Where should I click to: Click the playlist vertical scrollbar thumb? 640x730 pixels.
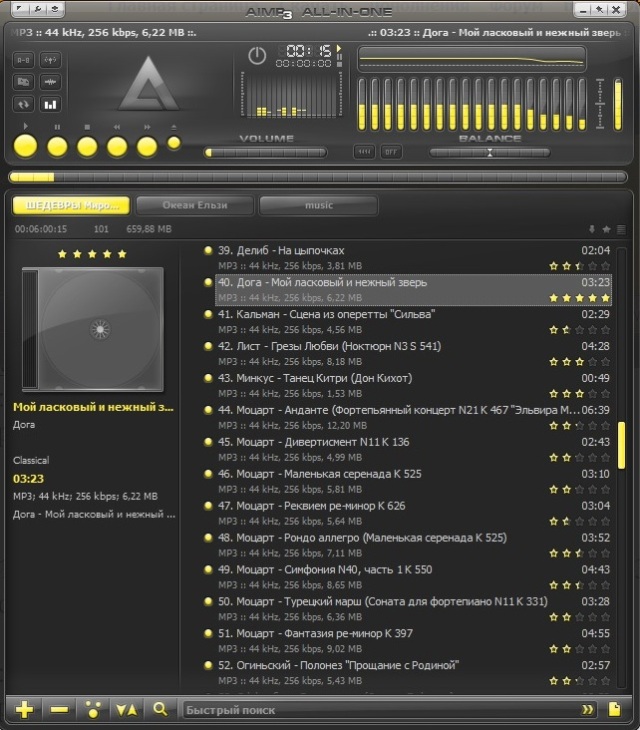621,445
